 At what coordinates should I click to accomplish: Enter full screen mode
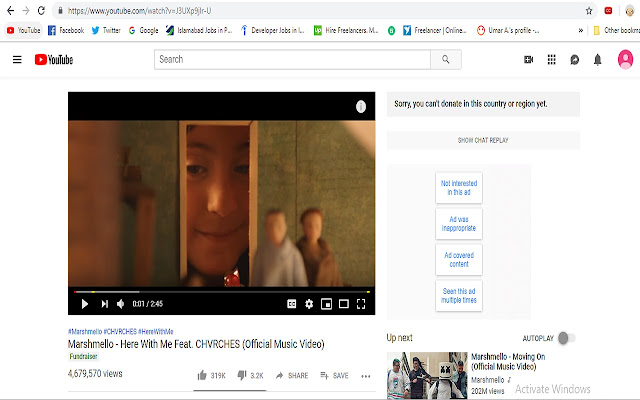pos(361,304)
